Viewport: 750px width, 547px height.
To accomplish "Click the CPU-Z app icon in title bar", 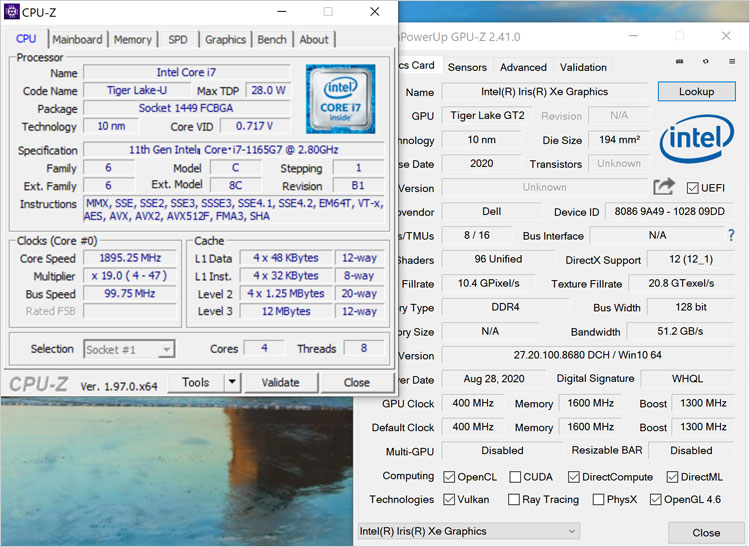I will click(x=11, y=11).
